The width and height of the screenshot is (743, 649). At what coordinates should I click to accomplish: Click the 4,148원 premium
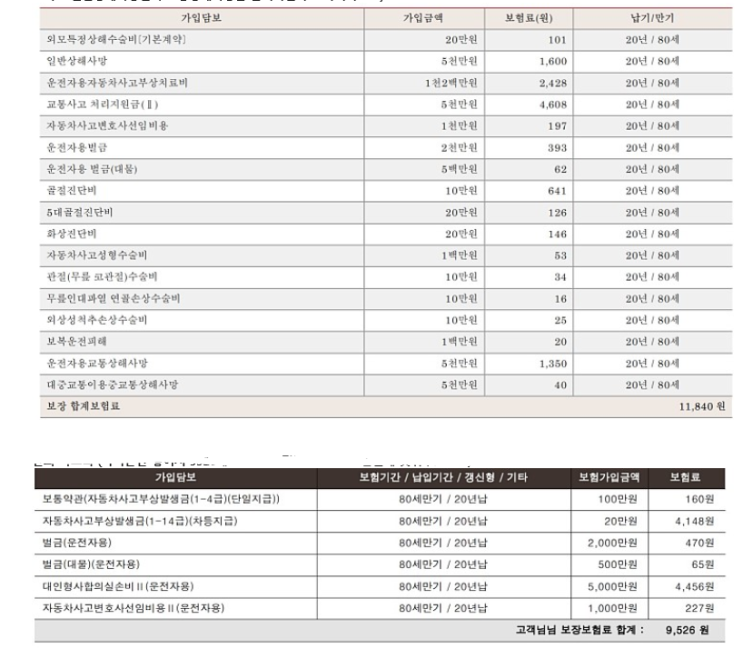pyautogui.click(x=695, y=521)
